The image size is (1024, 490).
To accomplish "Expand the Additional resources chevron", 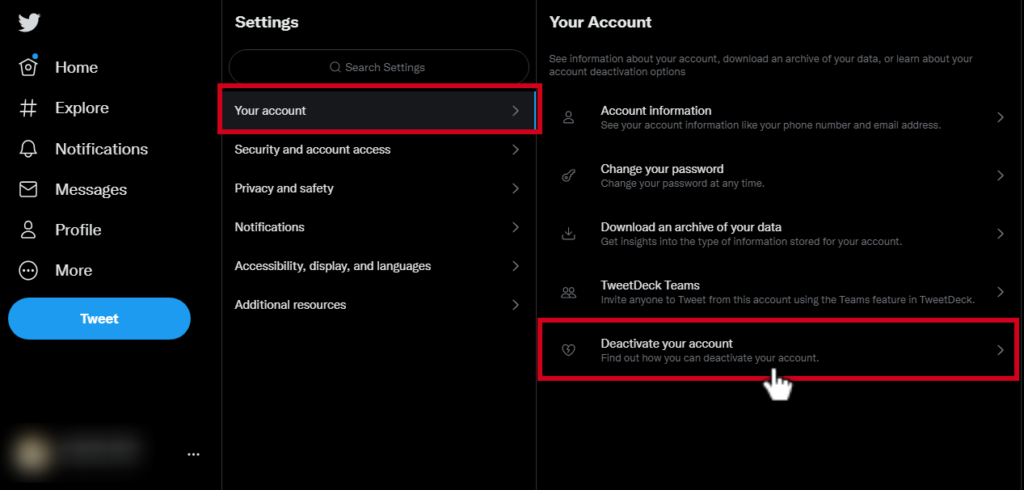I will tap(515, 304).
